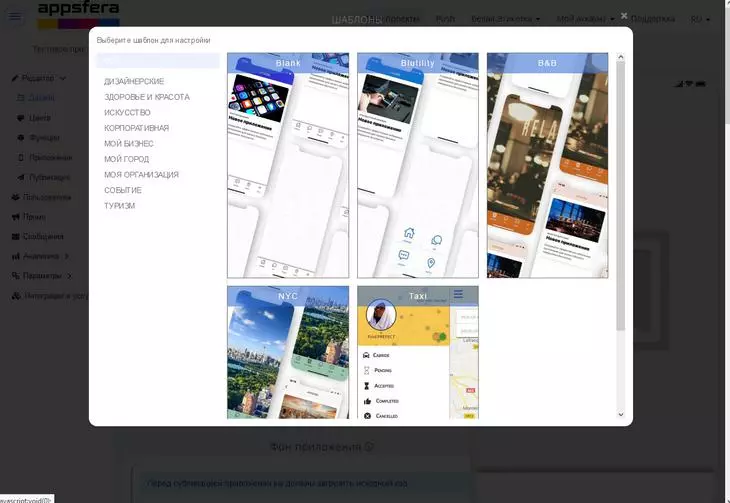Click ШАБЛОНЫ in the top navigation

[357, 20]
